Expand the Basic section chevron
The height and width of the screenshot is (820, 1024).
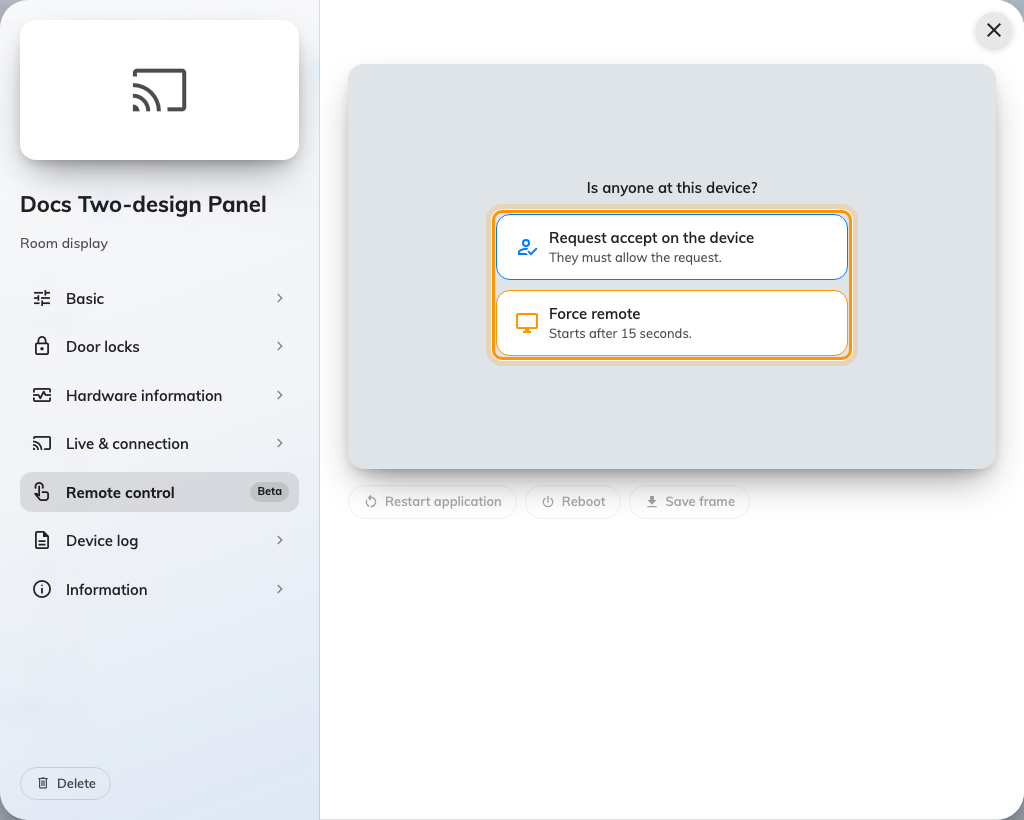[280, 298]
